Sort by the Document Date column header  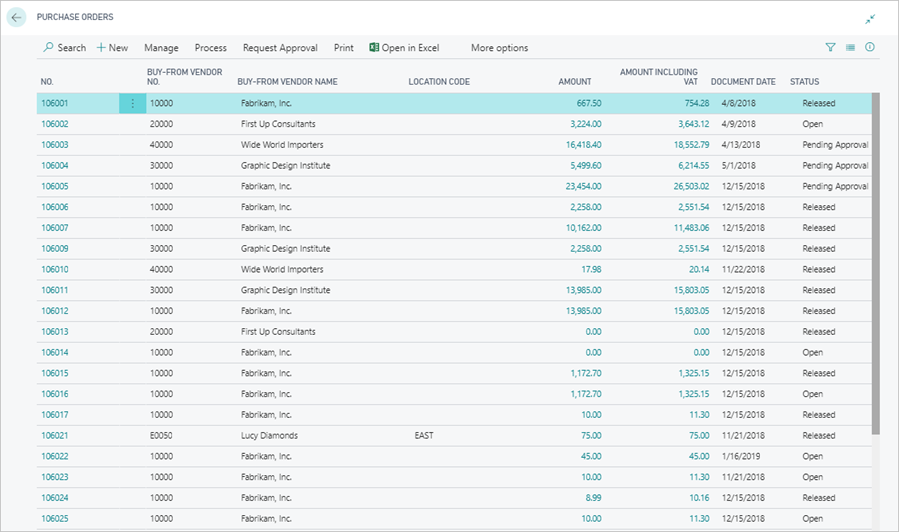point(742,82)
